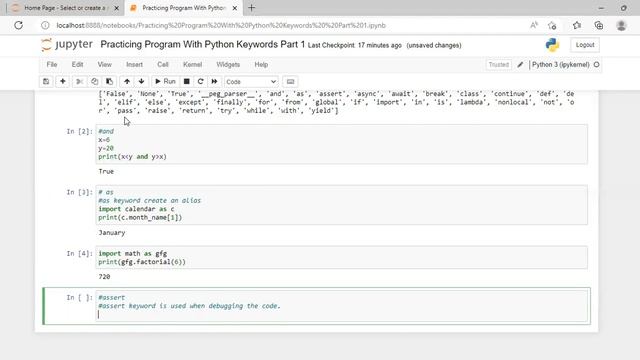Open the browser profile avatar
The image size is (640, 360).
[621, 25]
